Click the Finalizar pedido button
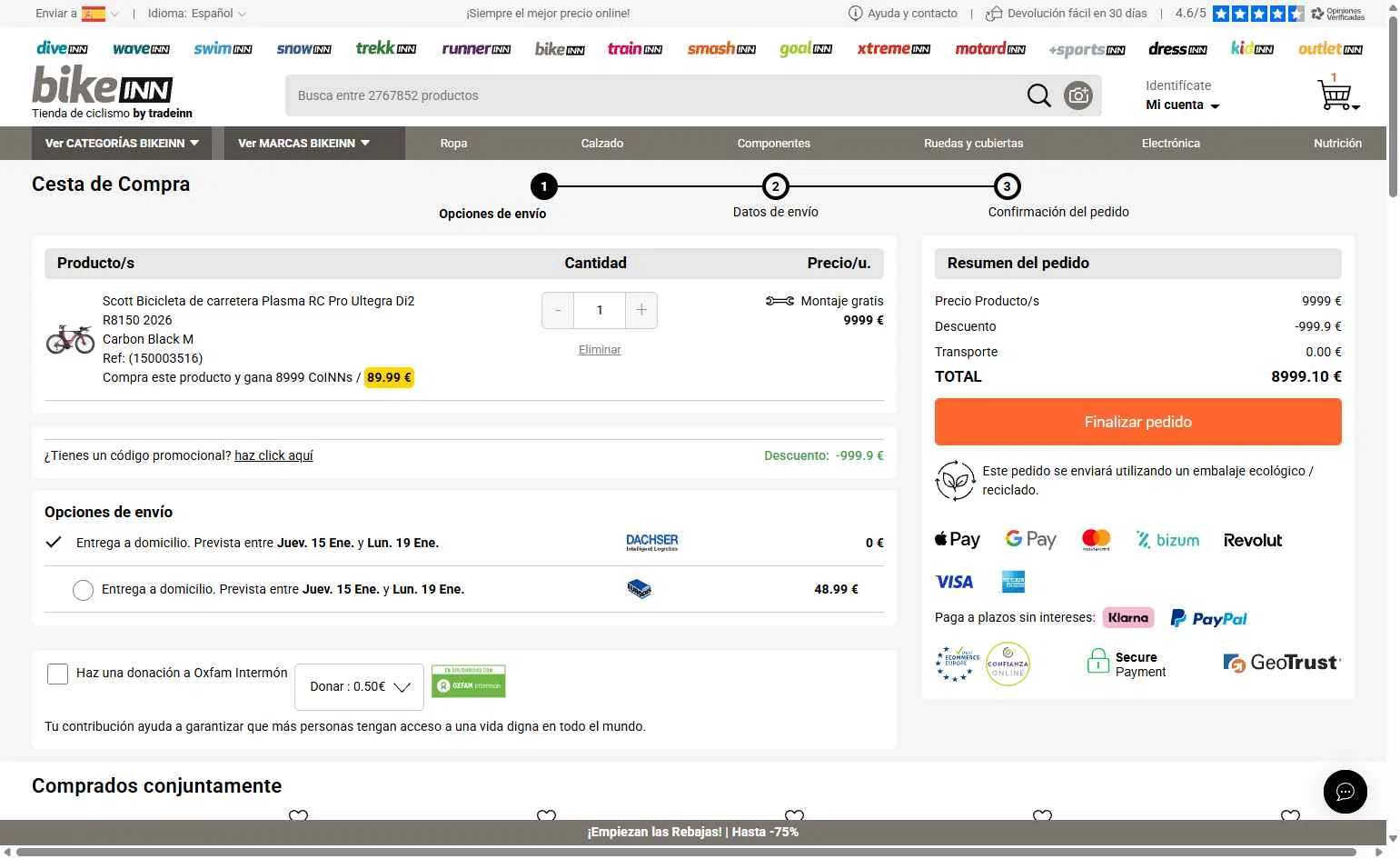 1138,422
